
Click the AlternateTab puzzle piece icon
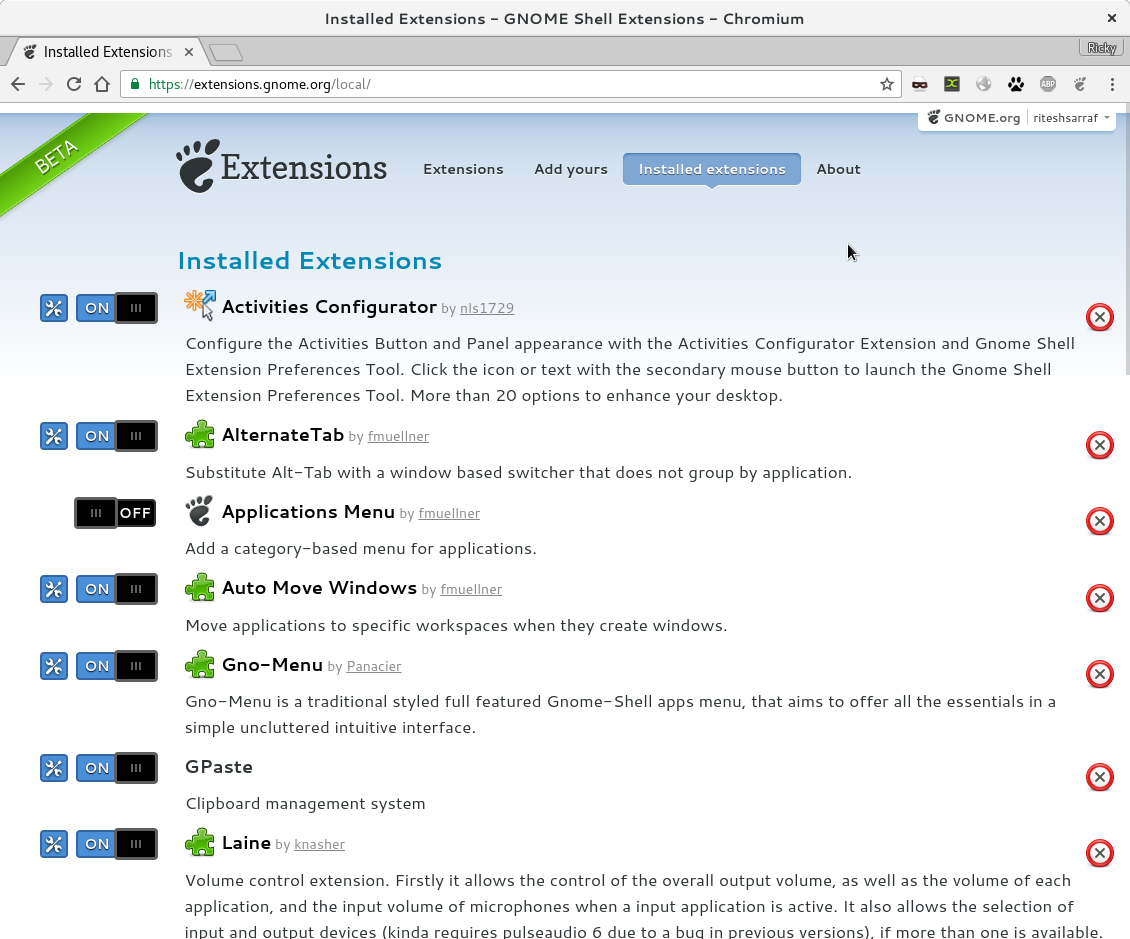(200, 435)
